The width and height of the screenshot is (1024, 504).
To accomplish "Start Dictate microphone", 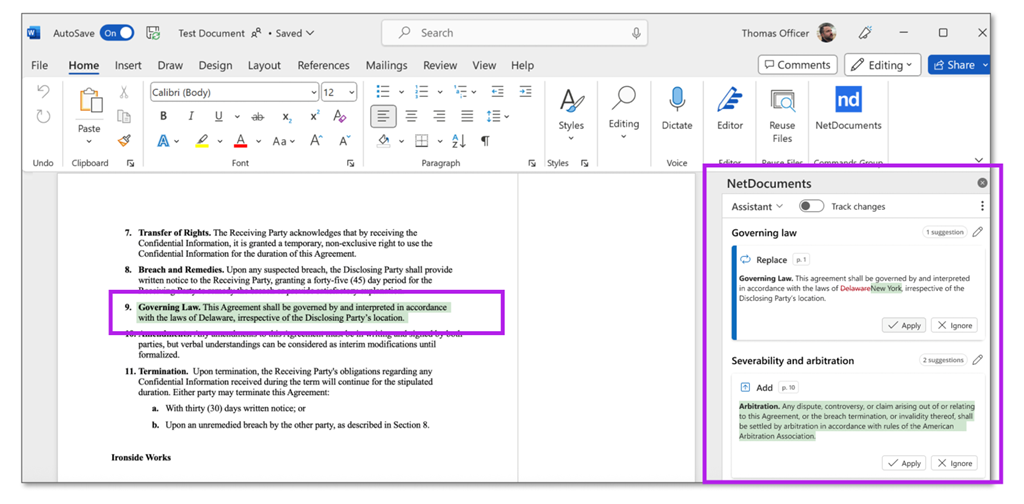I will click(x=677, y=108).
